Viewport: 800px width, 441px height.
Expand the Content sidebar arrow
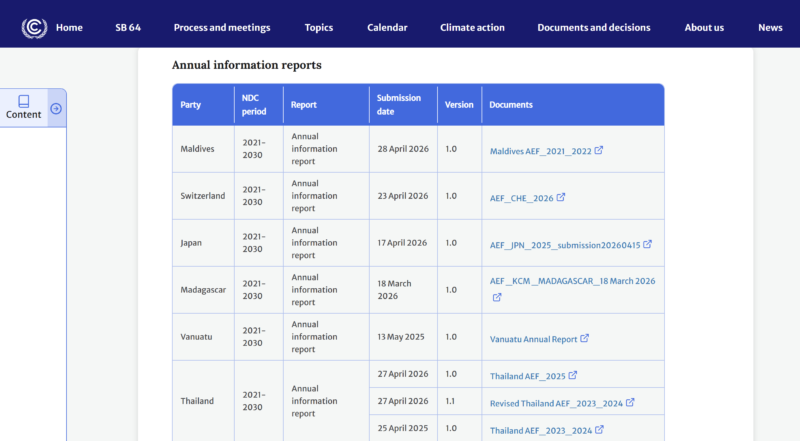(x=56, y=108)
